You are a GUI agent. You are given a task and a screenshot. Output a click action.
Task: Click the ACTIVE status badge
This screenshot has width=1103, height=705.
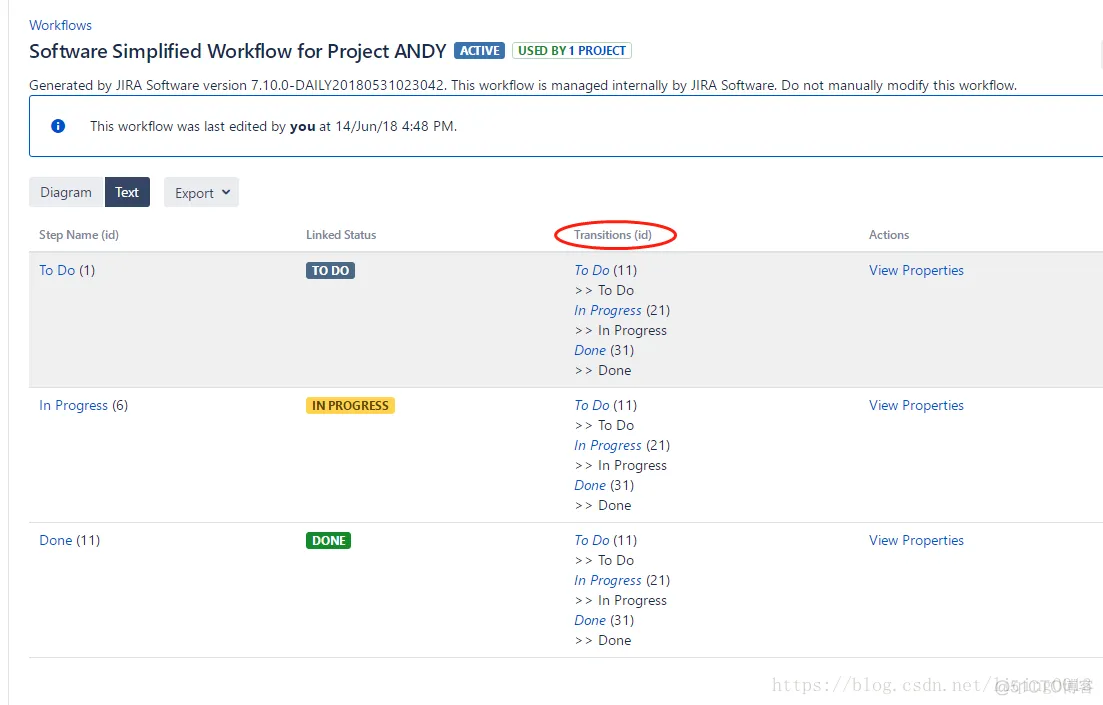[480, 51]
